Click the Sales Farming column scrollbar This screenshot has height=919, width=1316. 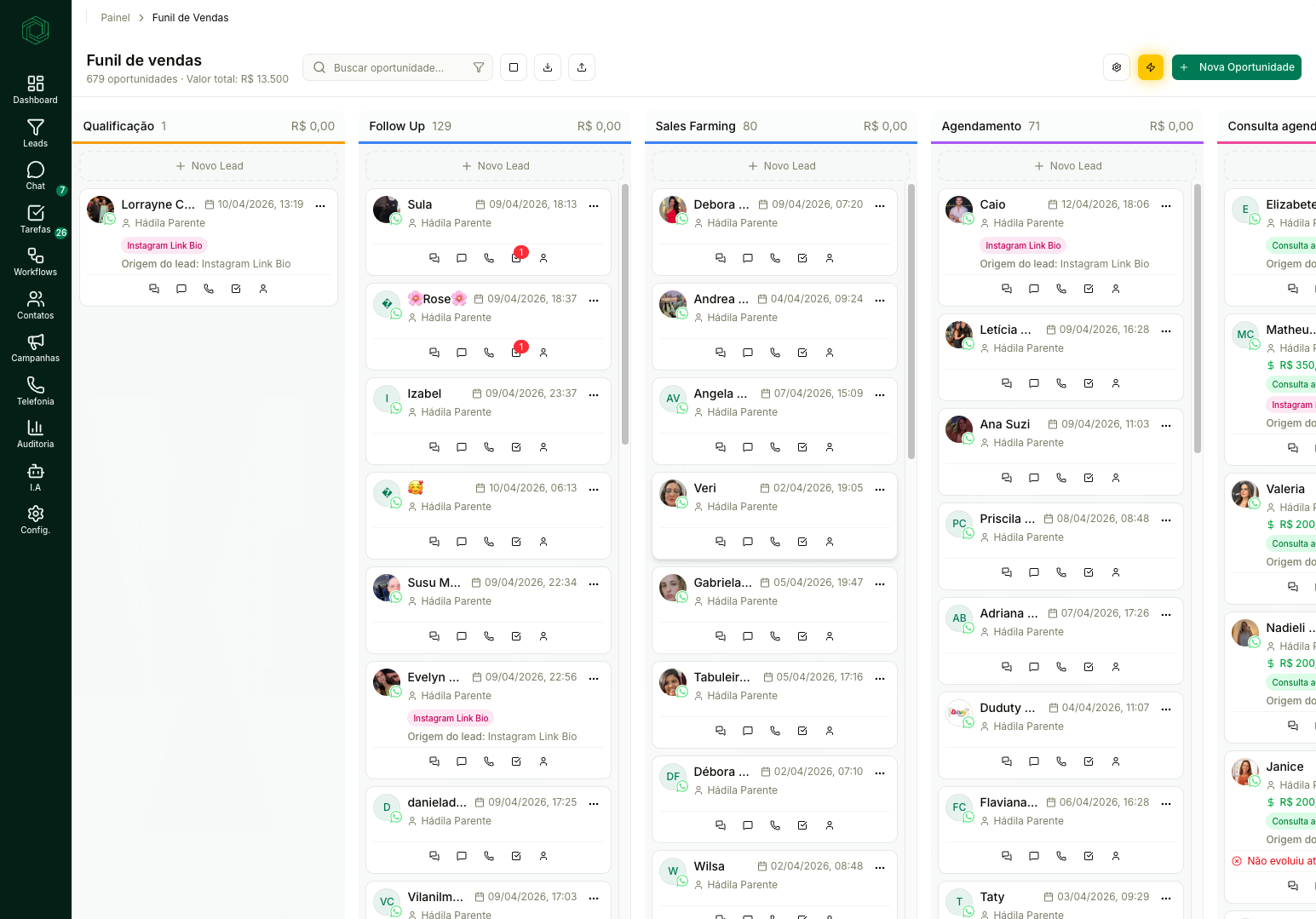point(911,321)
